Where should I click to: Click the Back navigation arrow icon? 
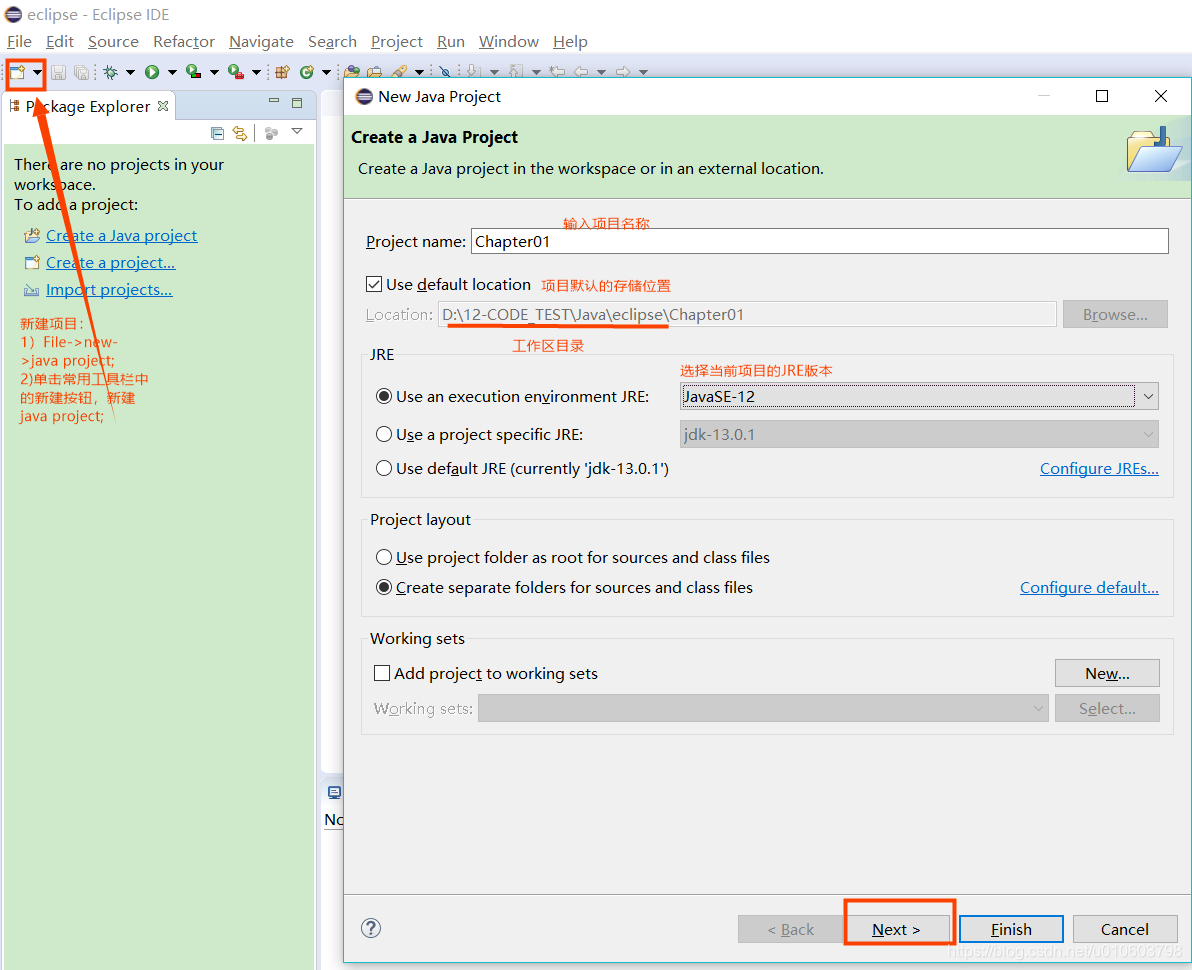pos(582,72)
